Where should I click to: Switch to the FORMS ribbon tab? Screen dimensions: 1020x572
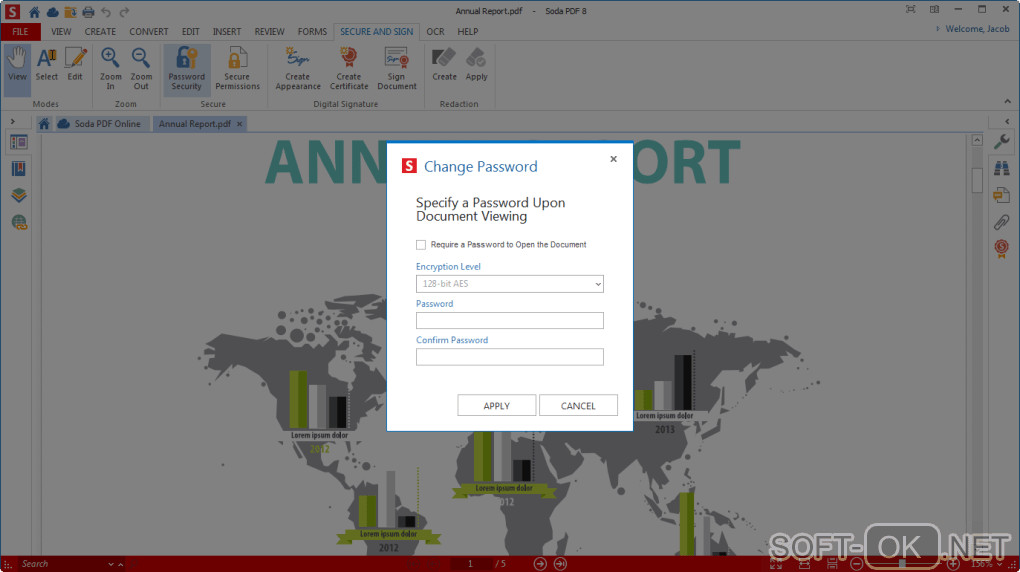(312, 31)
